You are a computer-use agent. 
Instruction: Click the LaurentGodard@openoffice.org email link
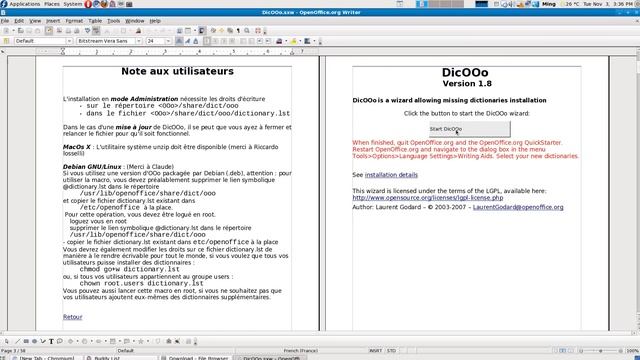518,207
